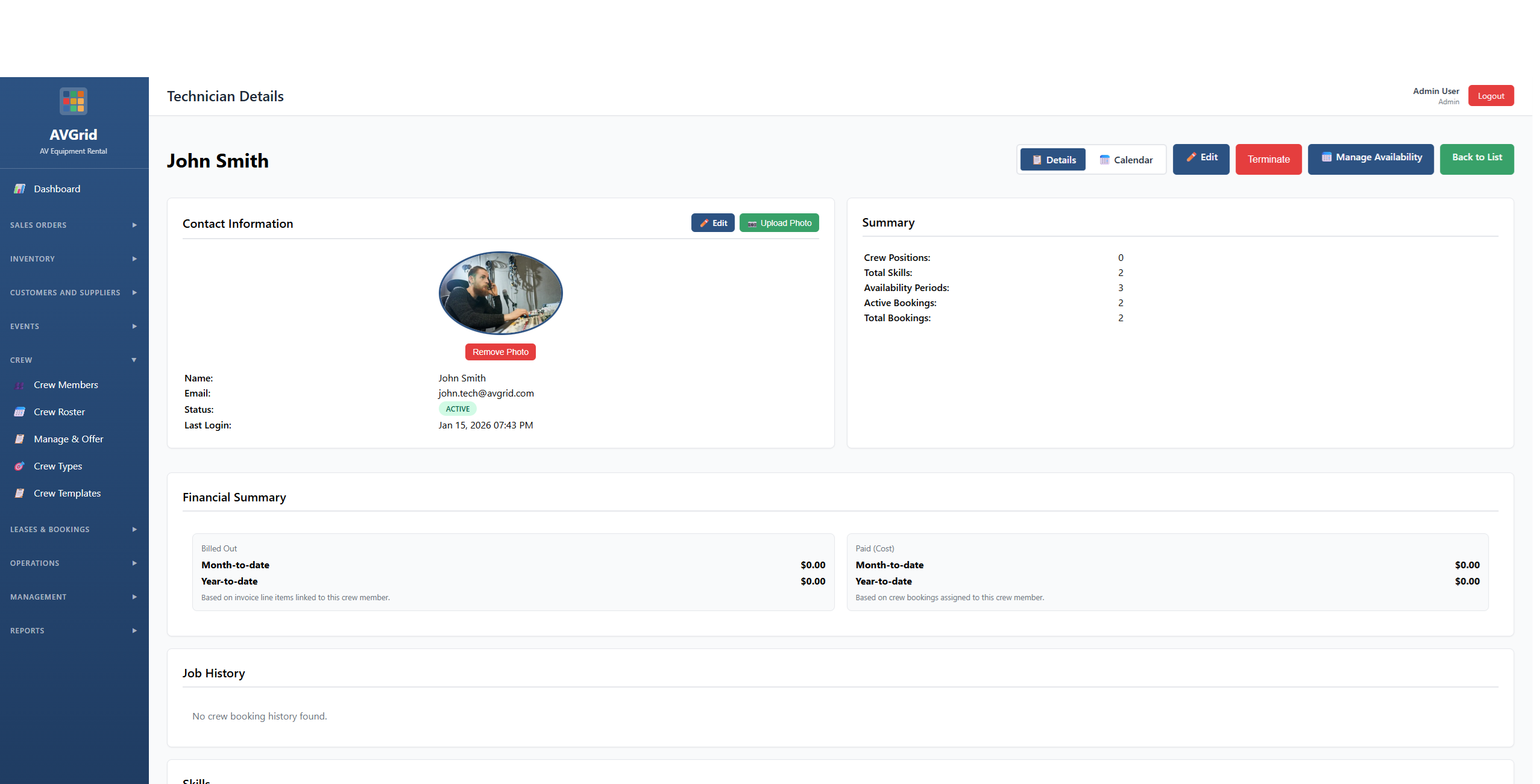
Task: Click John Smith's profile photo
Action: [500, 293]
